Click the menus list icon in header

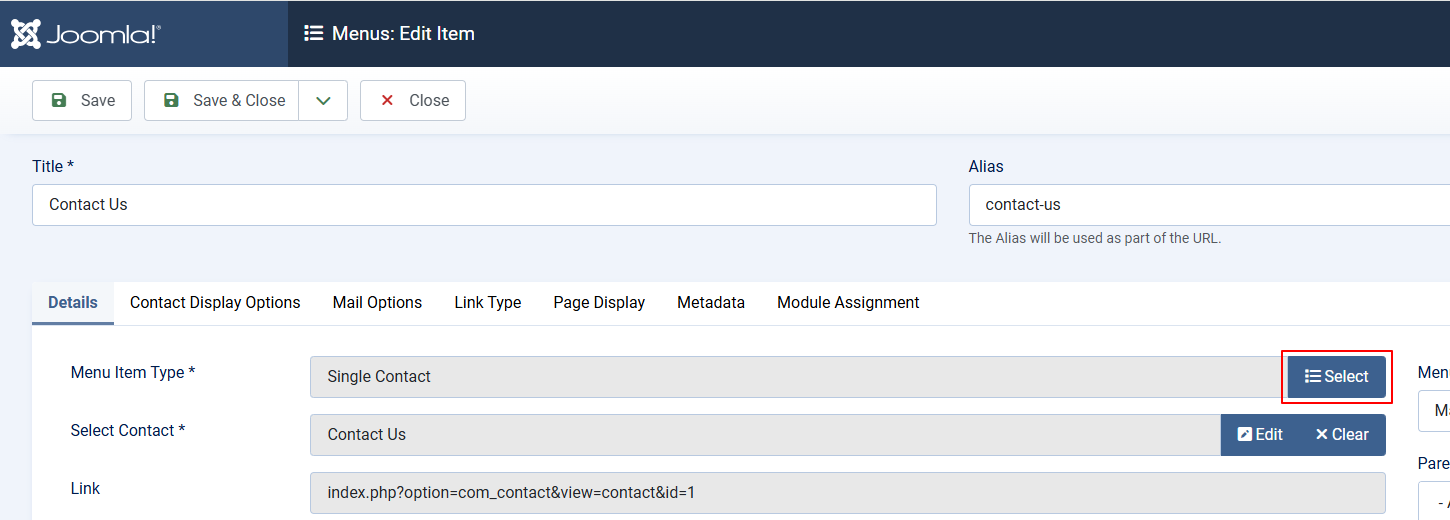point(313,34)
